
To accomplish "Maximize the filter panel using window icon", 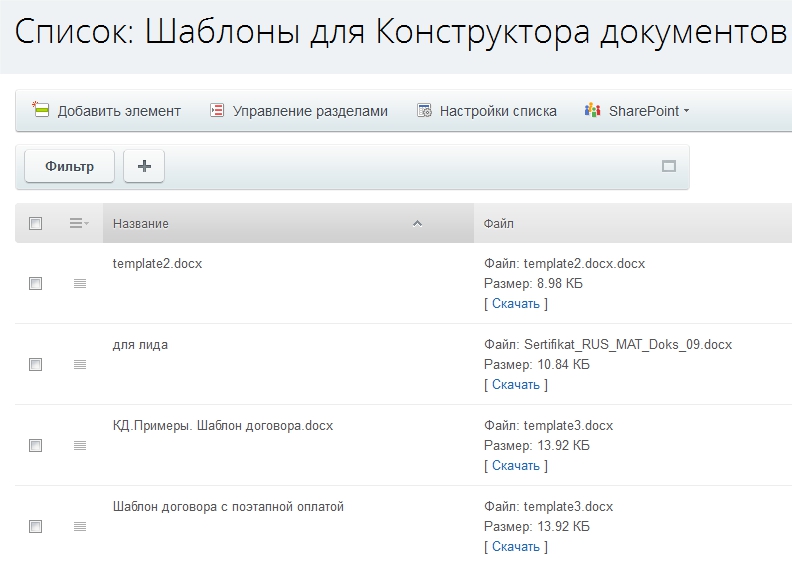I will [669, 167].
